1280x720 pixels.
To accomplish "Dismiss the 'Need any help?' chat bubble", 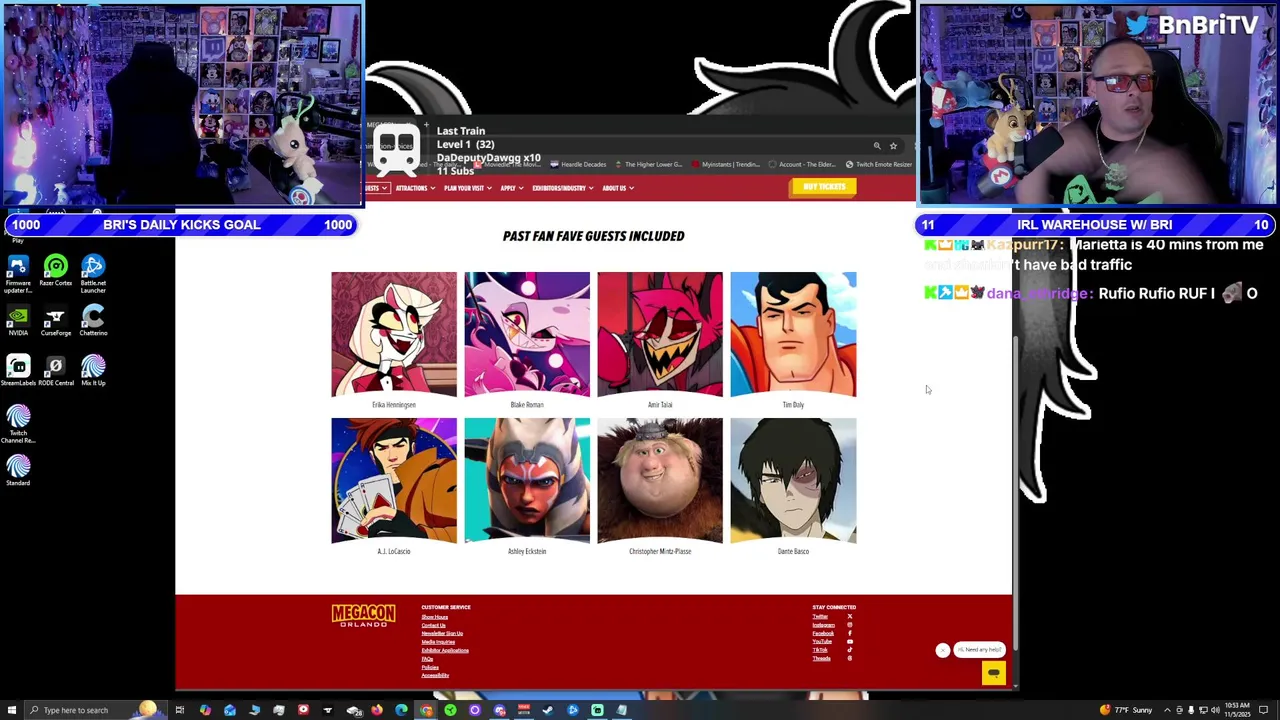I will pyautogui.click(x=942, y=650).
